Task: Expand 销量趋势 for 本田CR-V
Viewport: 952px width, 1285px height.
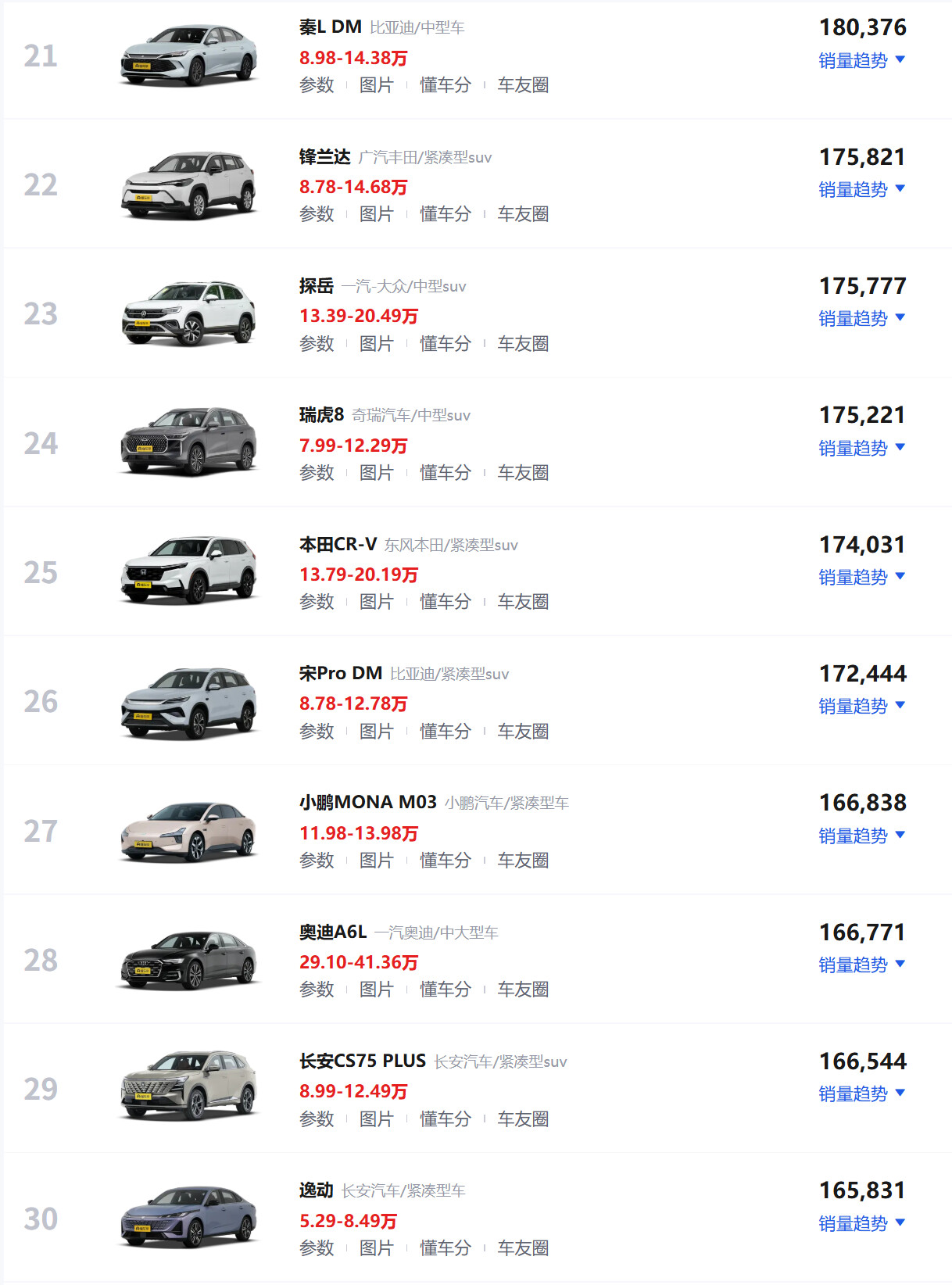Action: click(861, 577)
